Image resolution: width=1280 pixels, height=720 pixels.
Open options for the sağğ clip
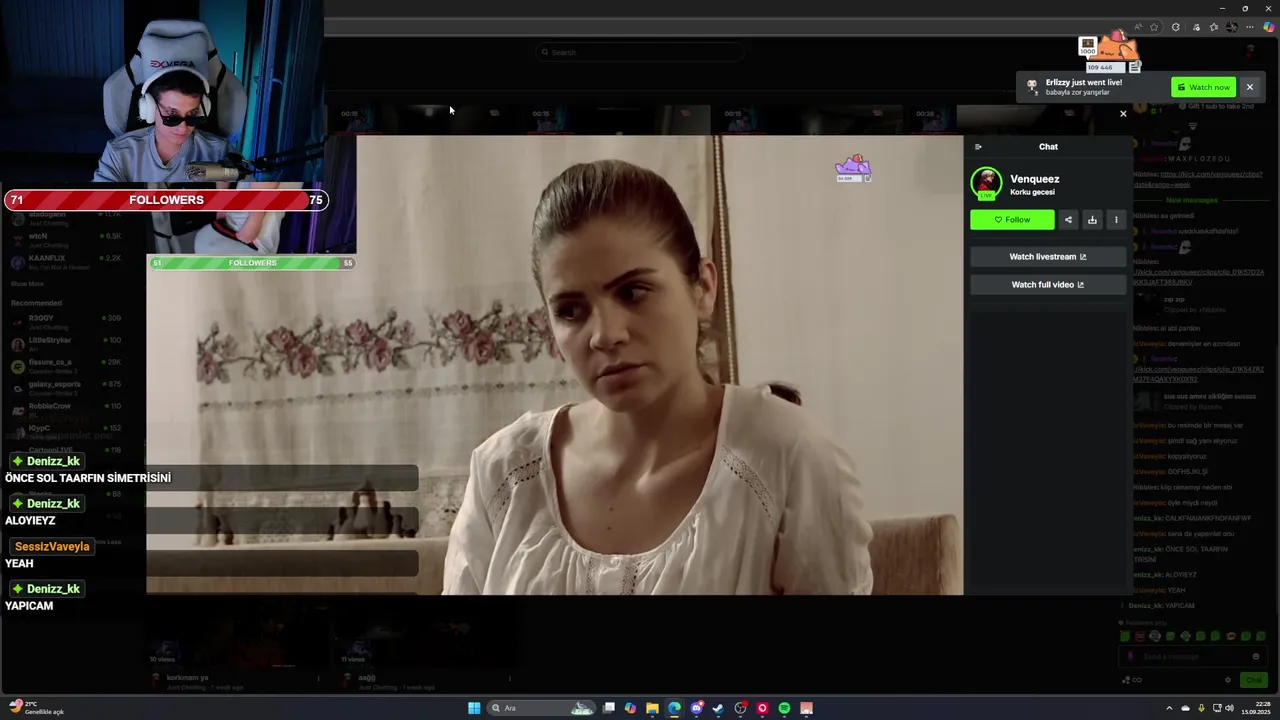point(510,679)
